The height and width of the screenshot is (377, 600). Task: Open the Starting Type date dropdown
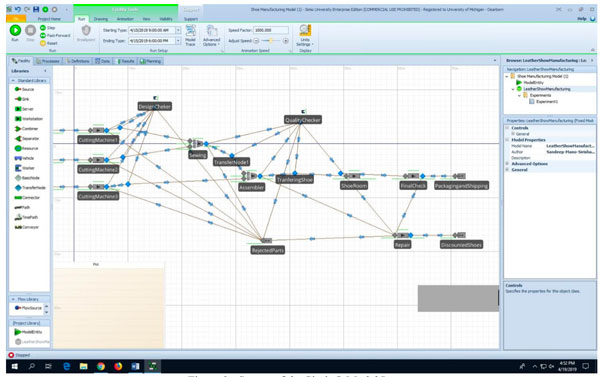[x=178, y=30]
